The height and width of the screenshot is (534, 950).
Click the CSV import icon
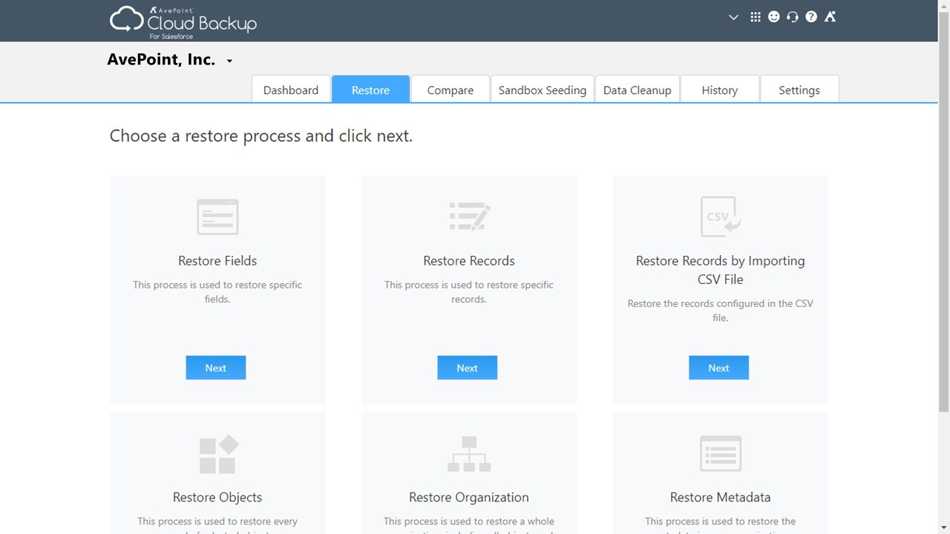(720, 216)
